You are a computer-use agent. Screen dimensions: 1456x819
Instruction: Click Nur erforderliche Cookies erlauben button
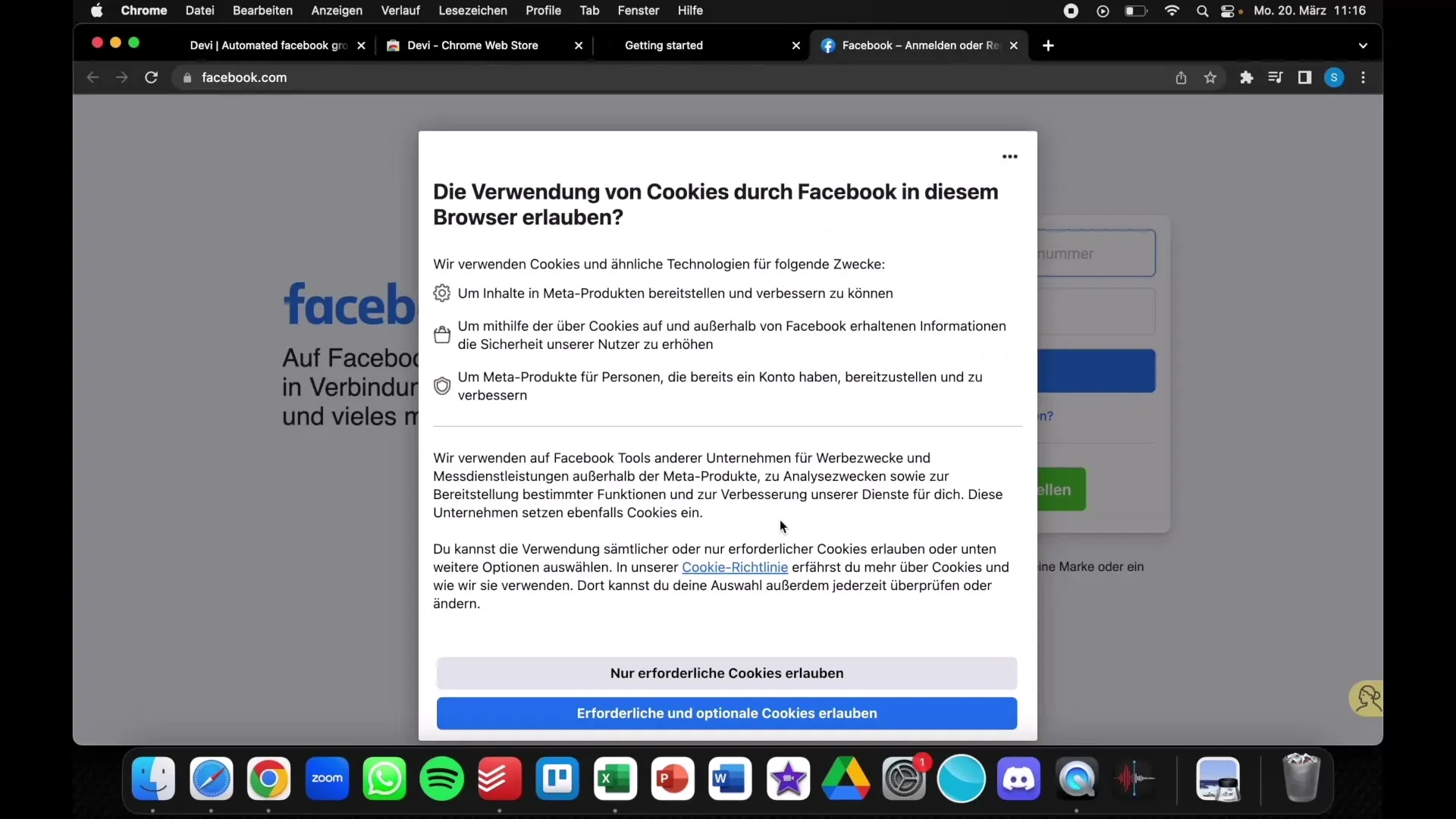point(728,673)
